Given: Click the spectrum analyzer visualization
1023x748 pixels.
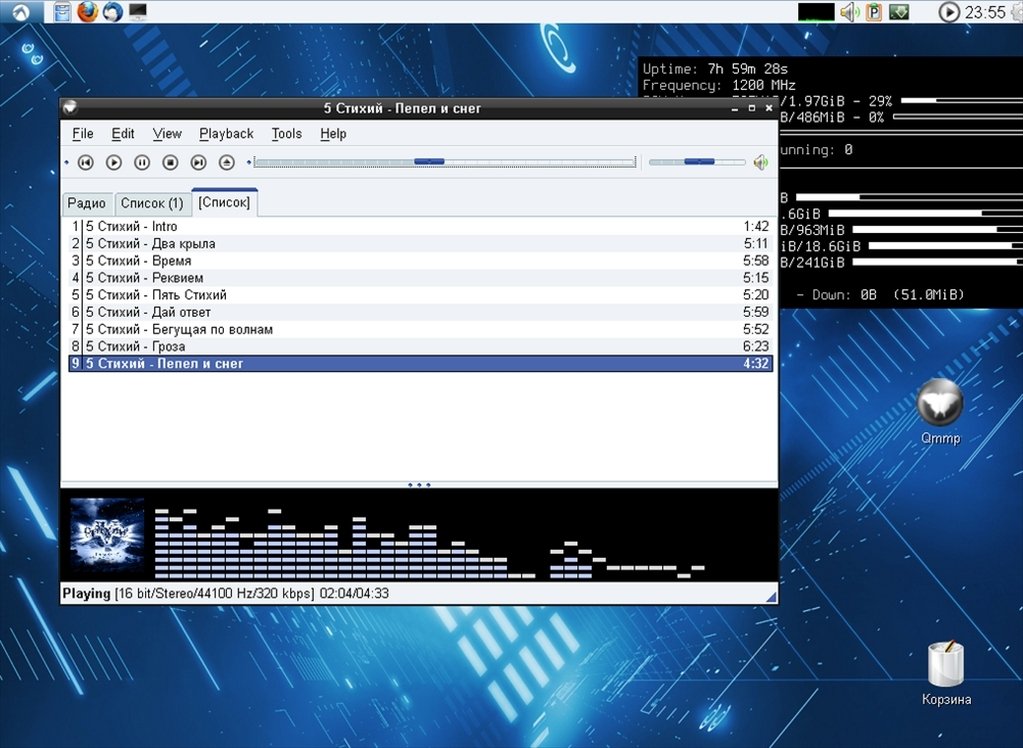Looking at the screenshot, I should click(429, 543).
